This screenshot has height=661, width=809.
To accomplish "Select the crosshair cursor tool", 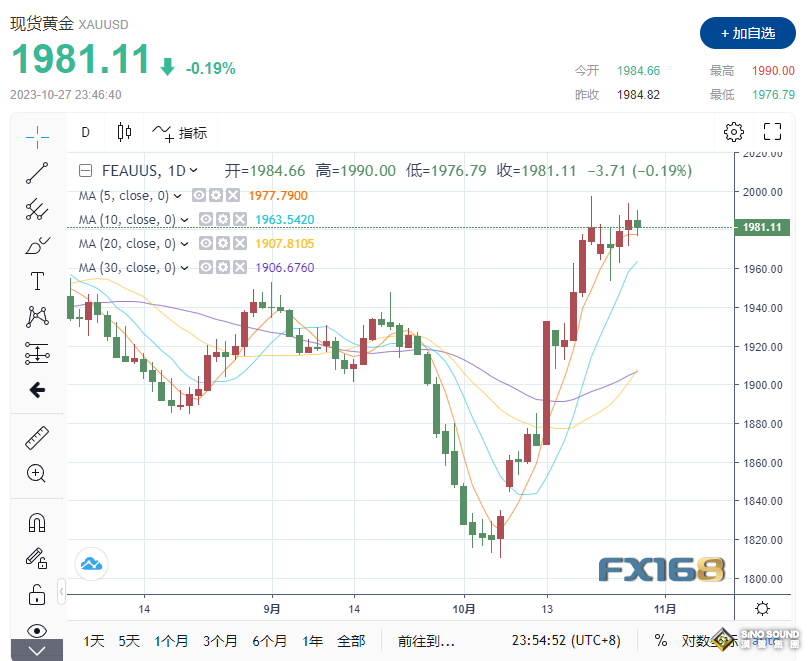I will (37, 137).
